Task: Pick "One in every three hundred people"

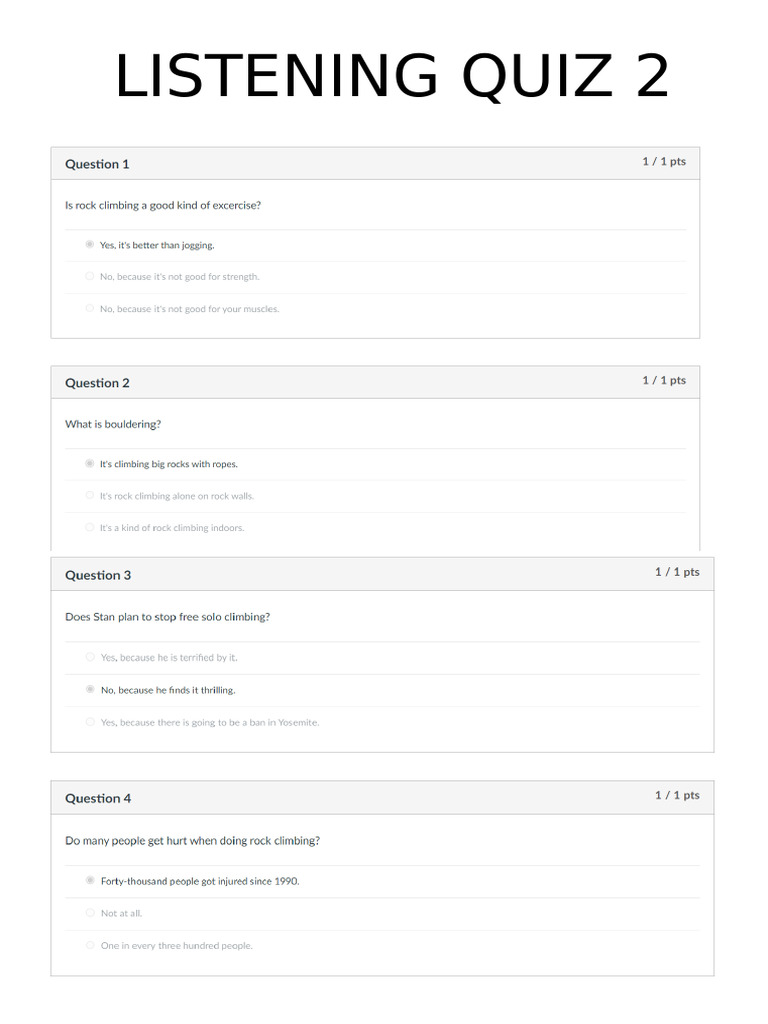Action: click(90, 944)
